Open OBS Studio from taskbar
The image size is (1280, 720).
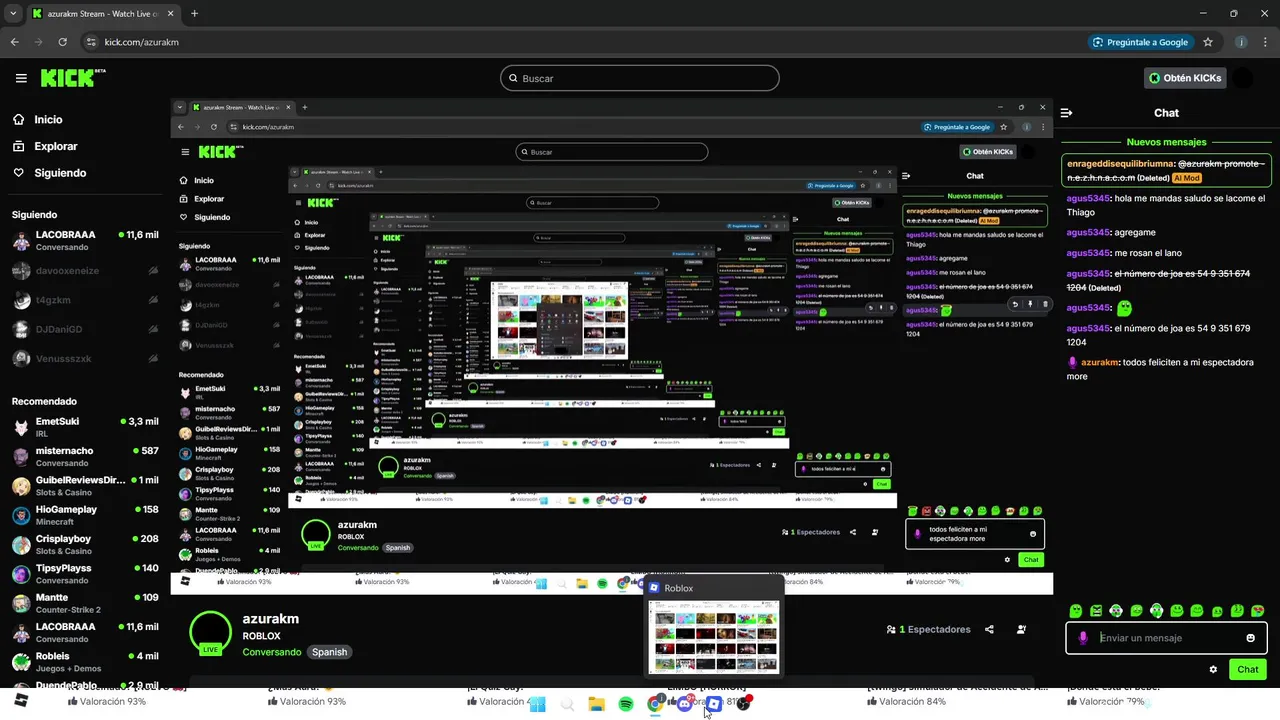(x=743, y=704)
